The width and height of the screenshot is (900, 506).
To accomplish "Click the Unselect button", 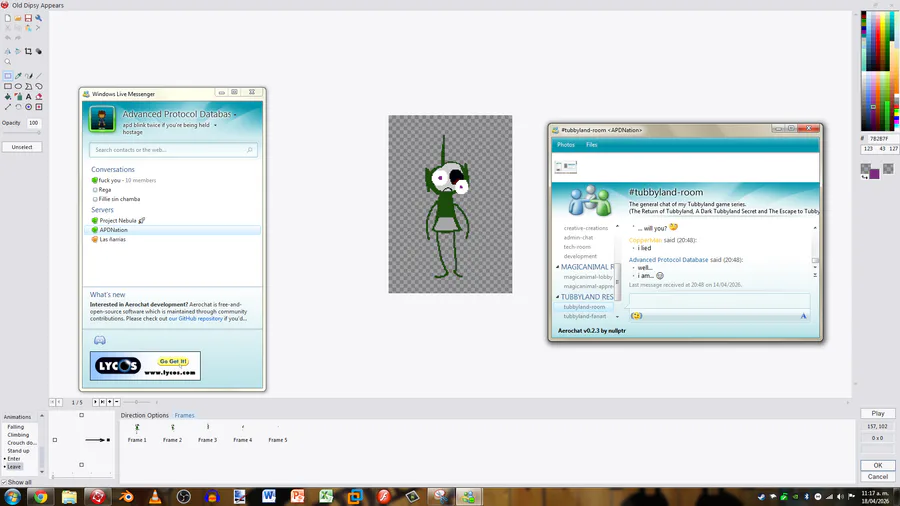I will (x=22, y=147).
